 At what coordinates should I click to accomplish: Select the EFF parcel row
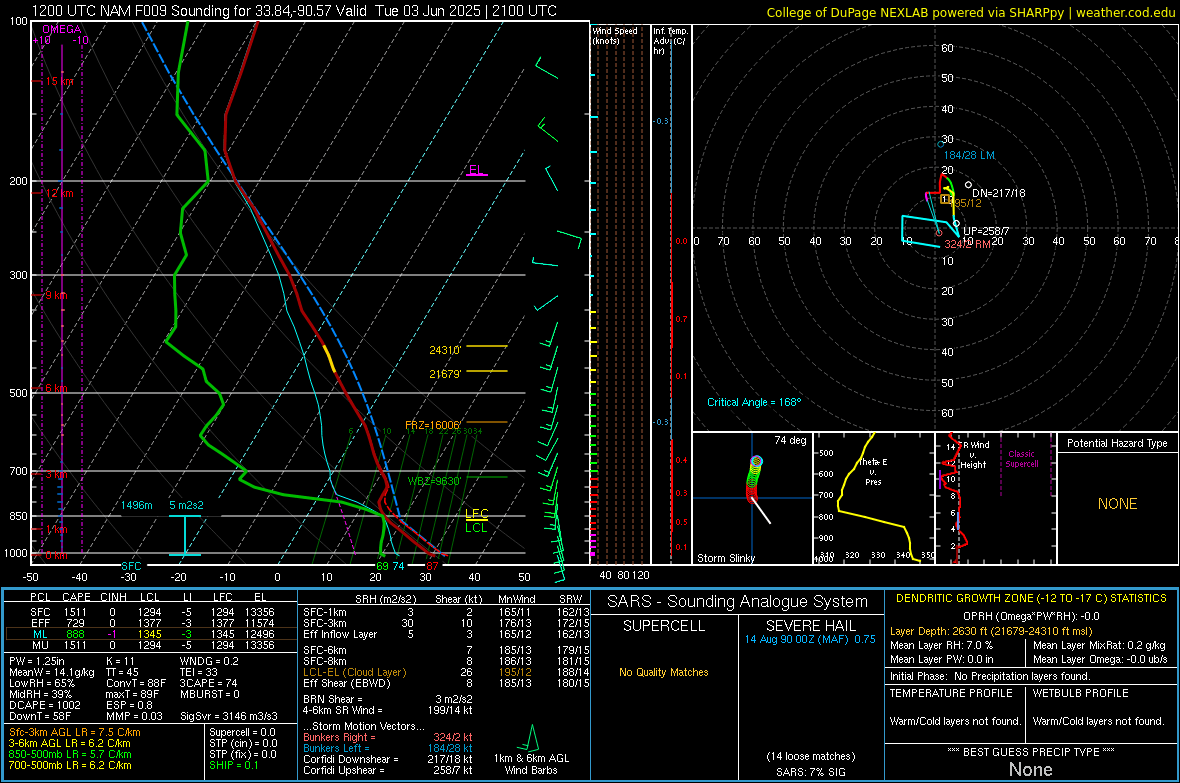point(151,623)
